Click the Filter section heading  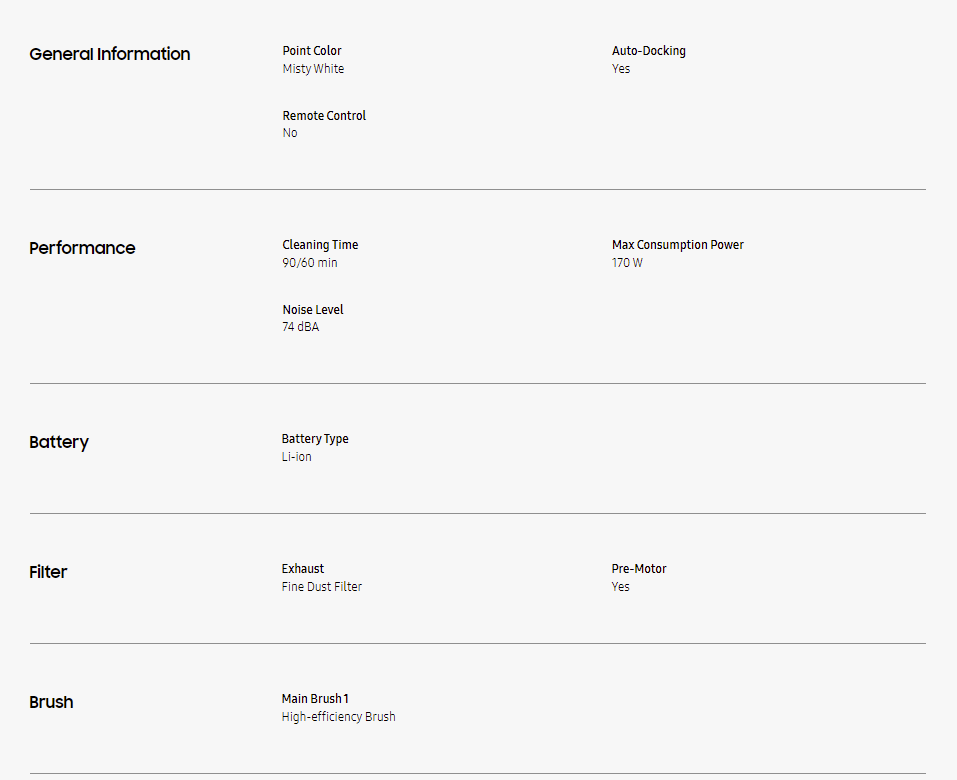point(48,572)
